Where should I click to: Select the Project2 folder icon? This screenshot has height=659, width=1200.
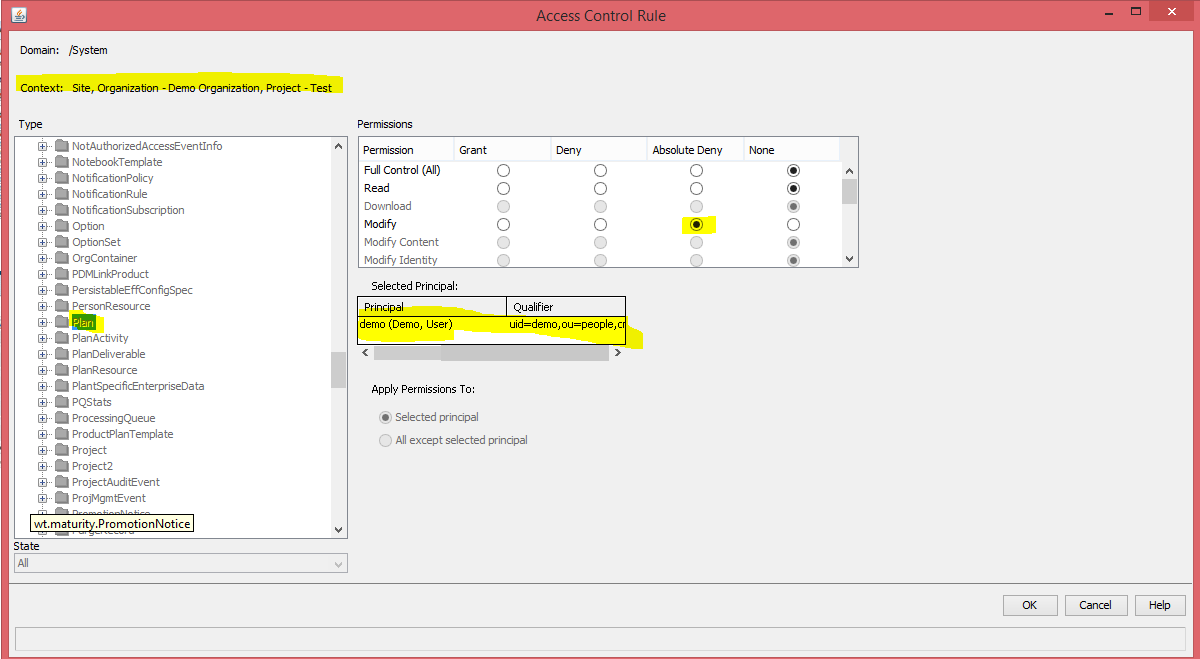click(x=62, y=466)
